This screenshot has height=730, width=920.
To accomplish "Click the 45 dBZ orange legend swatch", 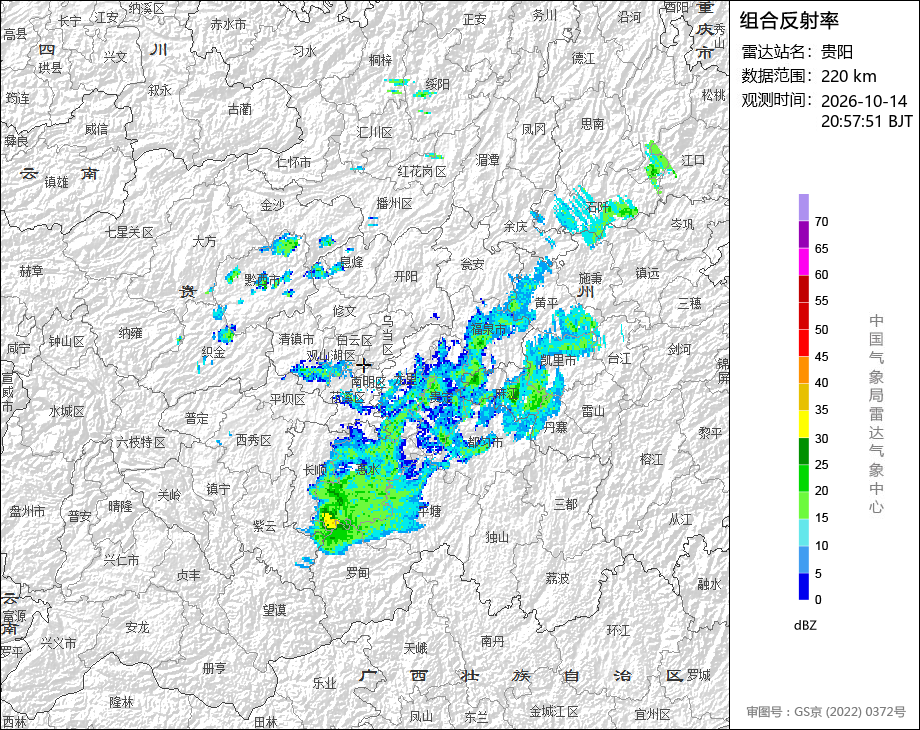I will (x=804, y=370).
